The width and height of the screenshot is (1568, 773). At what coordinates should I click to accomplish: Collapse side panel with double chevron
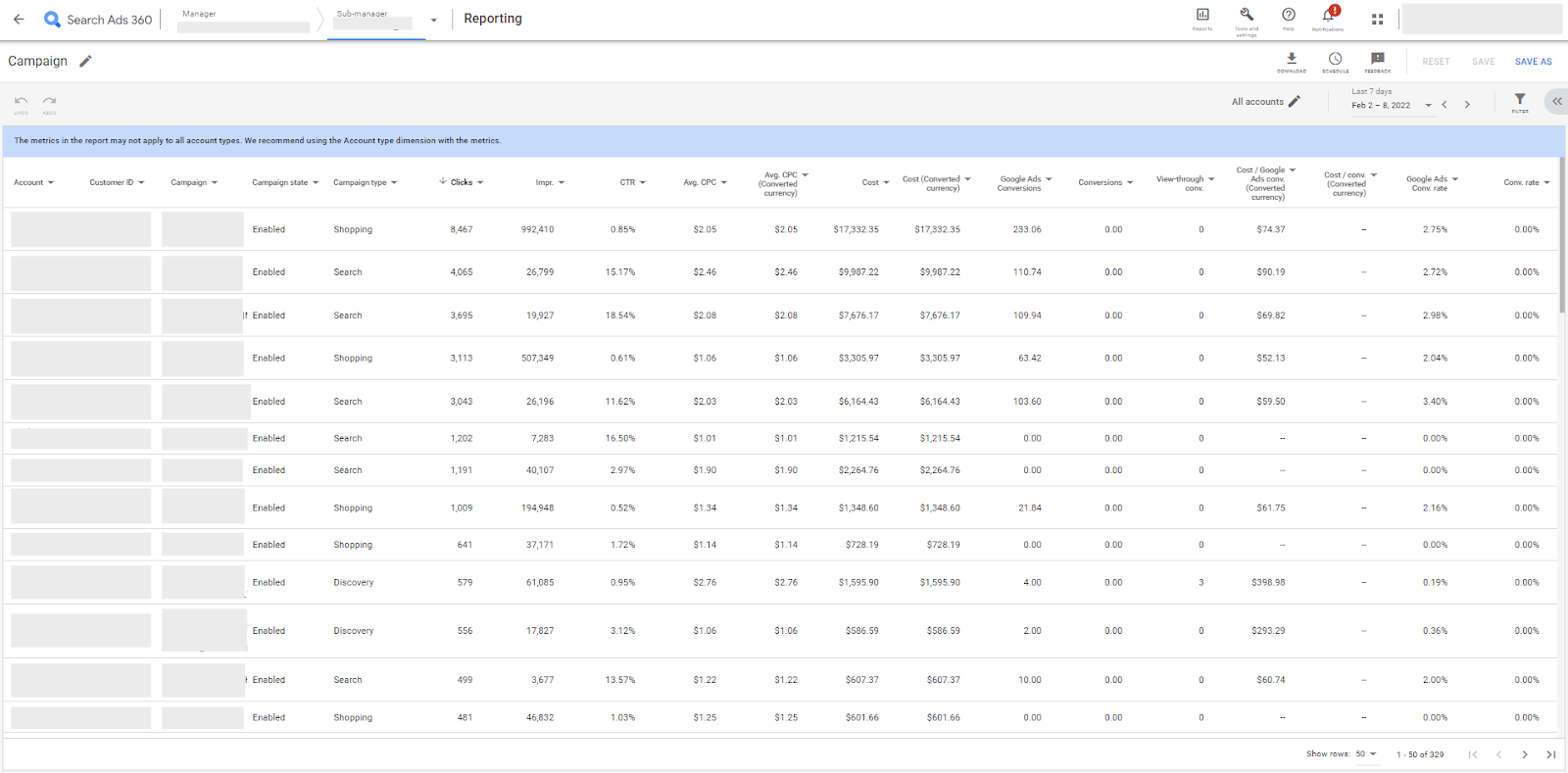point(1556,101)
